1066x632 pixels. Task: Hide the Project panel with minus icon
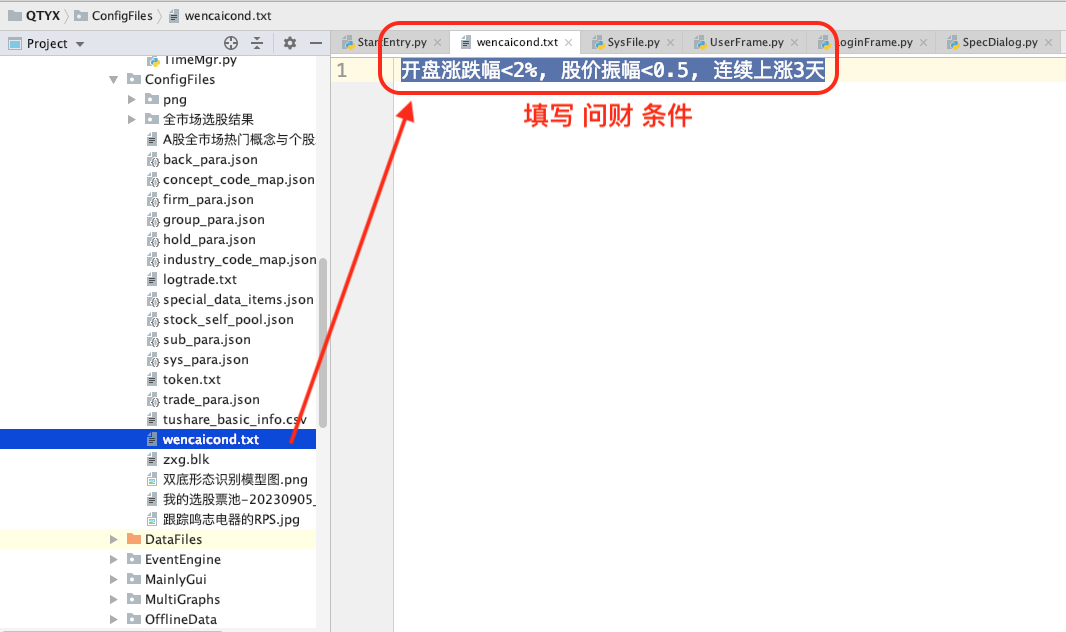(315, 43)
